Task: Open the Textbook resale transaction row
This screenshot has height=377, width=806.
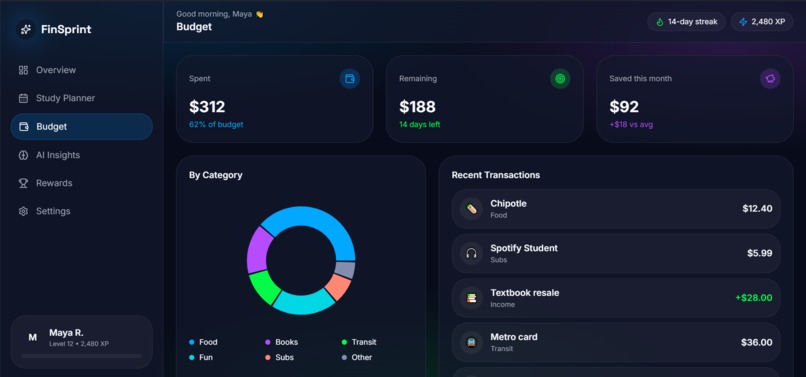Action: coord(616,298)
